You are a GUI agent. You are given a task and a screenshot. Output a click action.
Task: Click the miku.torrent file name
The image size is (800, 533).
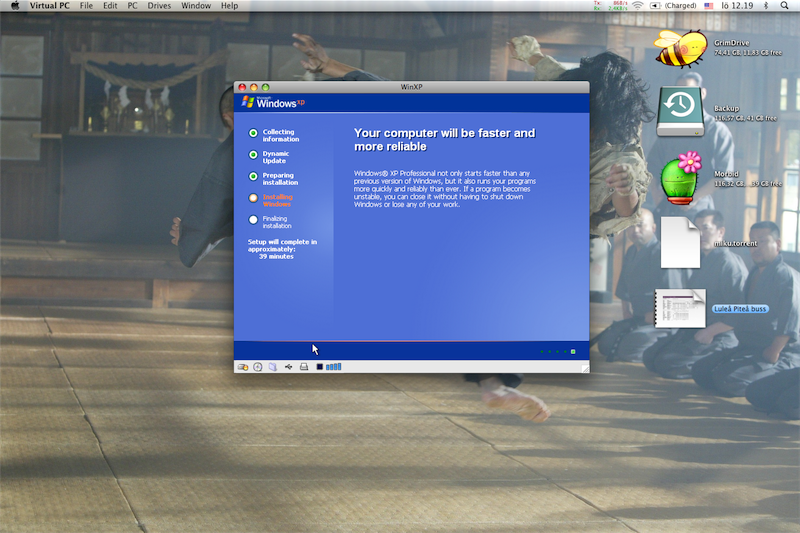[x=735, y=243]
